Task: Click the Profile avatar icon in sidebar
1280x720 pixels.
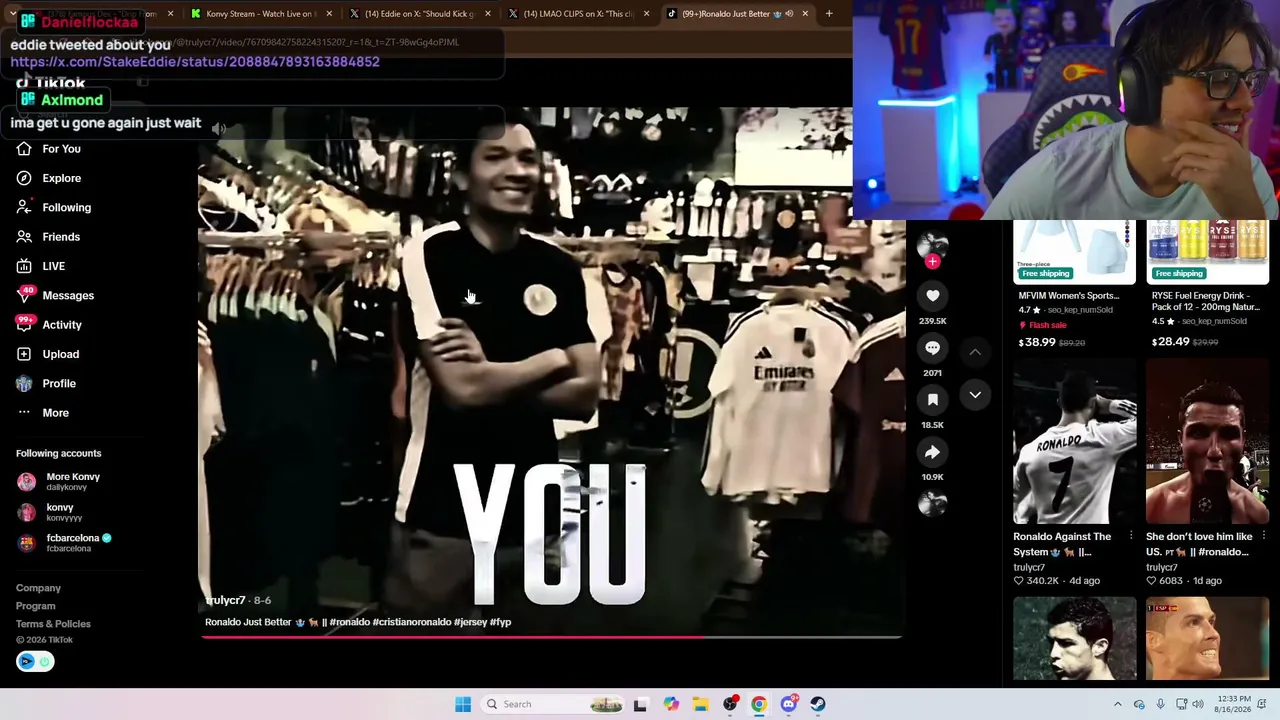Action: point(24,383)
